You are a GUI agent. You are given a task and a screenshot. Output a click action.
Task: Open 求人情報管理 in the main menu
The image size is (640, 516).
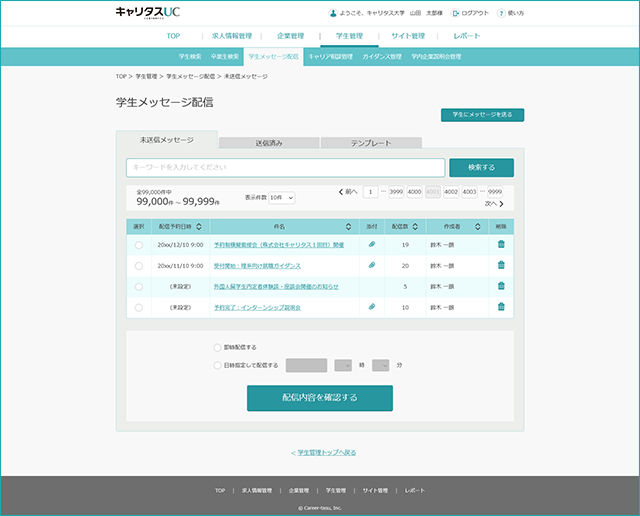pyautogui.click(x=232, y=36)
